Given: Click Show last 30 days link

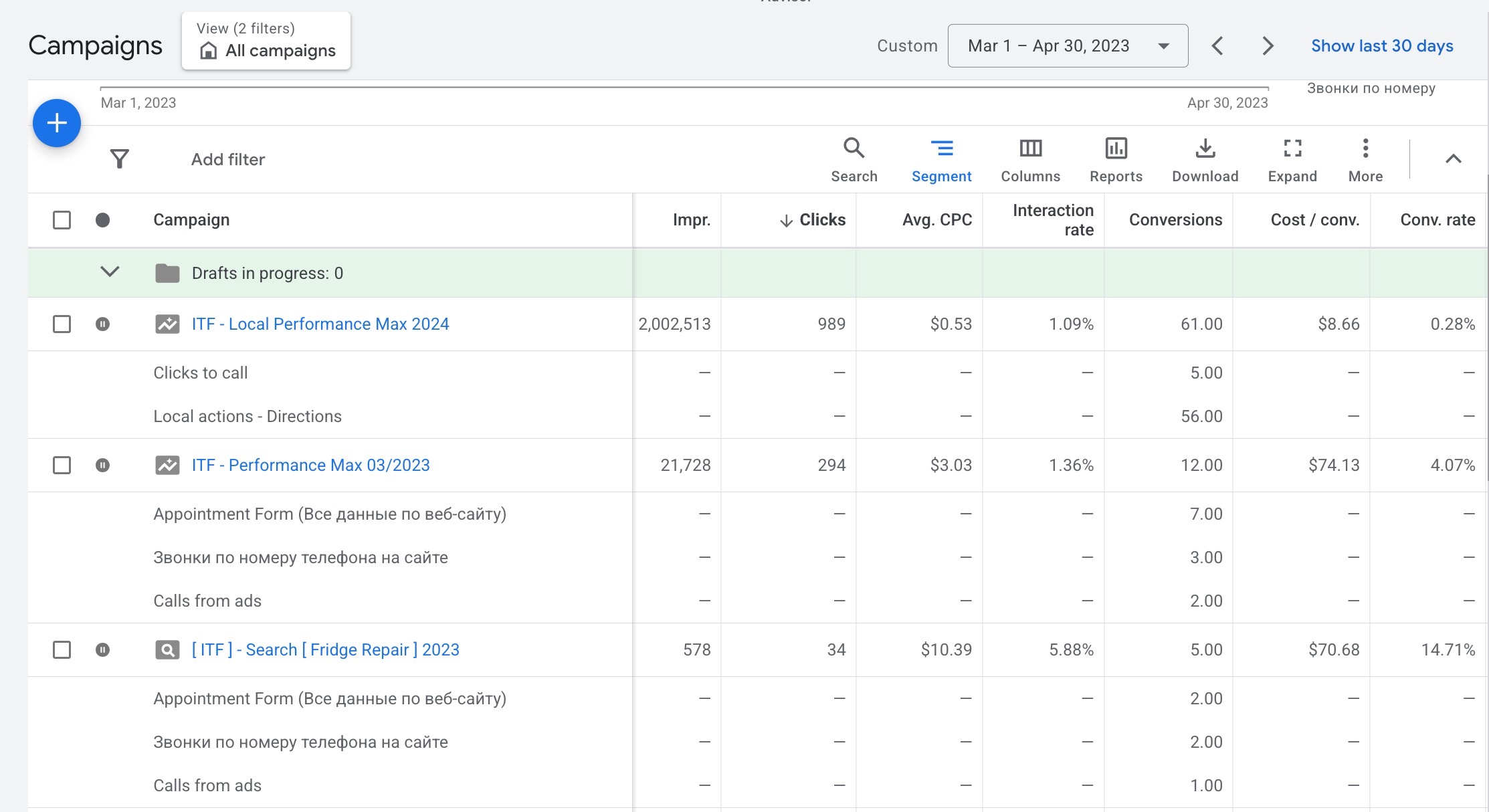Looking at the screenshot, I should click(x=1382, y=46).
